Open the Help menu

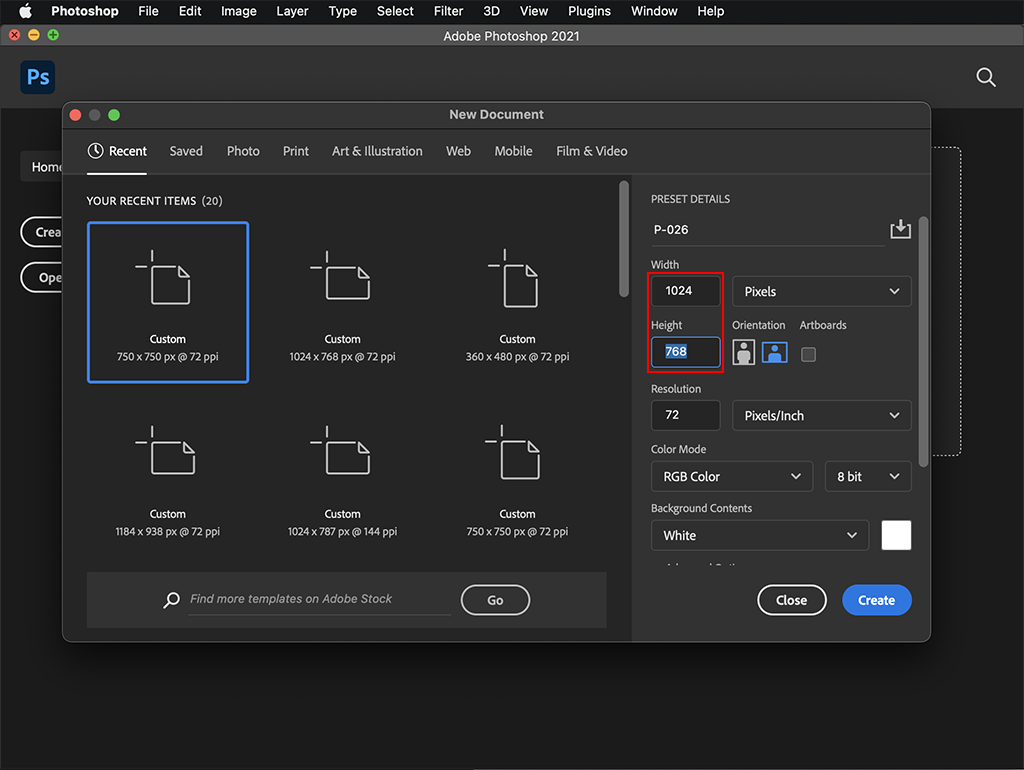[711, 11]
